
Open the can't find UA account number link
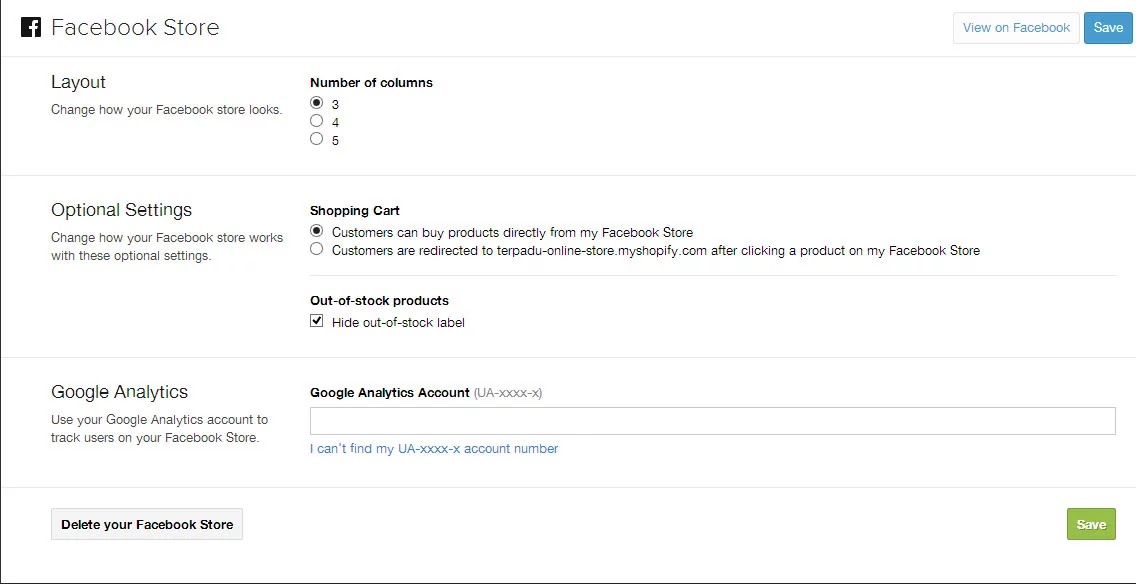point(434,449)
